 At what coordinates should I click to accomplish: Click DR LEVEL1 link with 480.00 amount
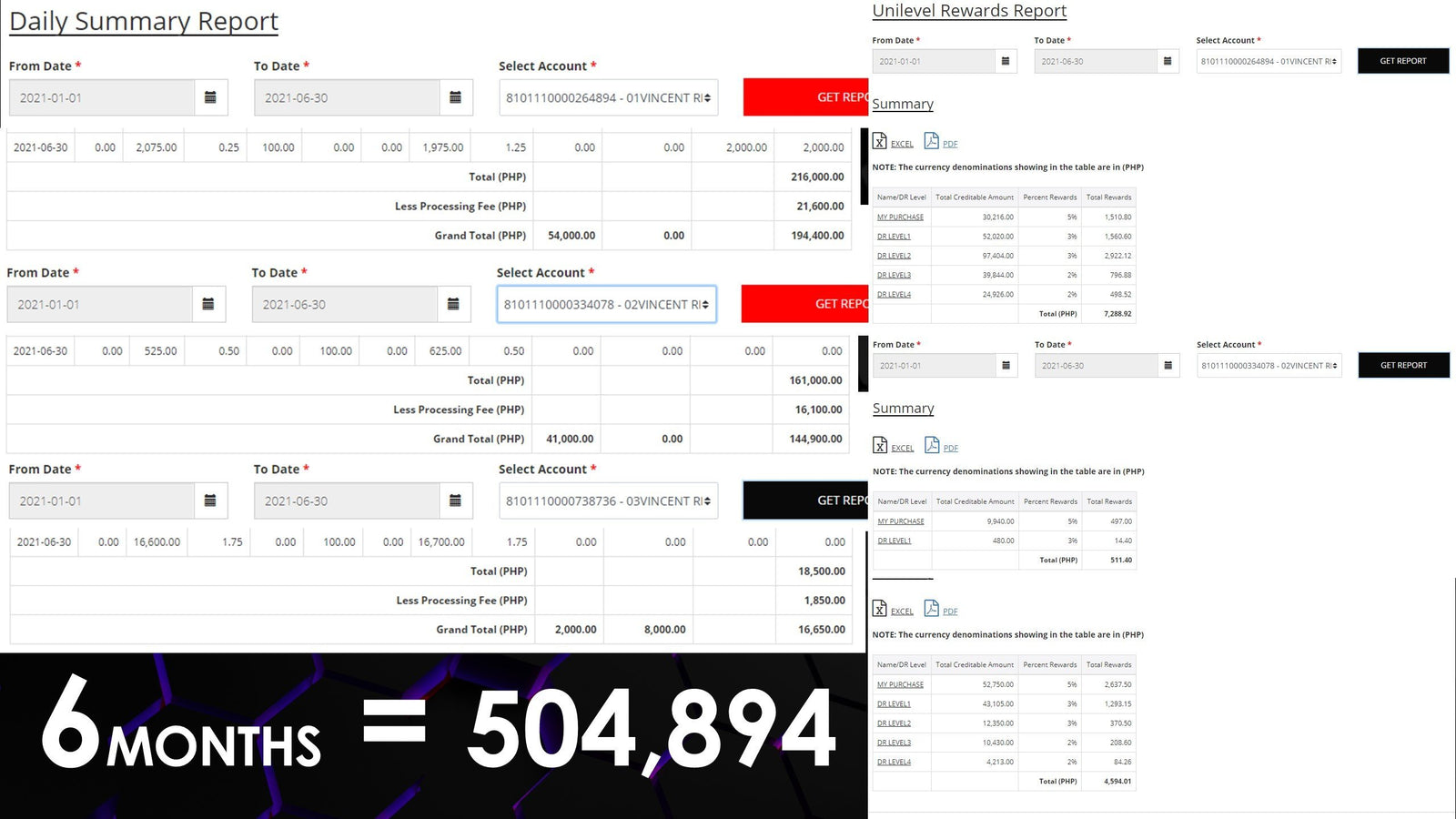click(x=894, y=541)
